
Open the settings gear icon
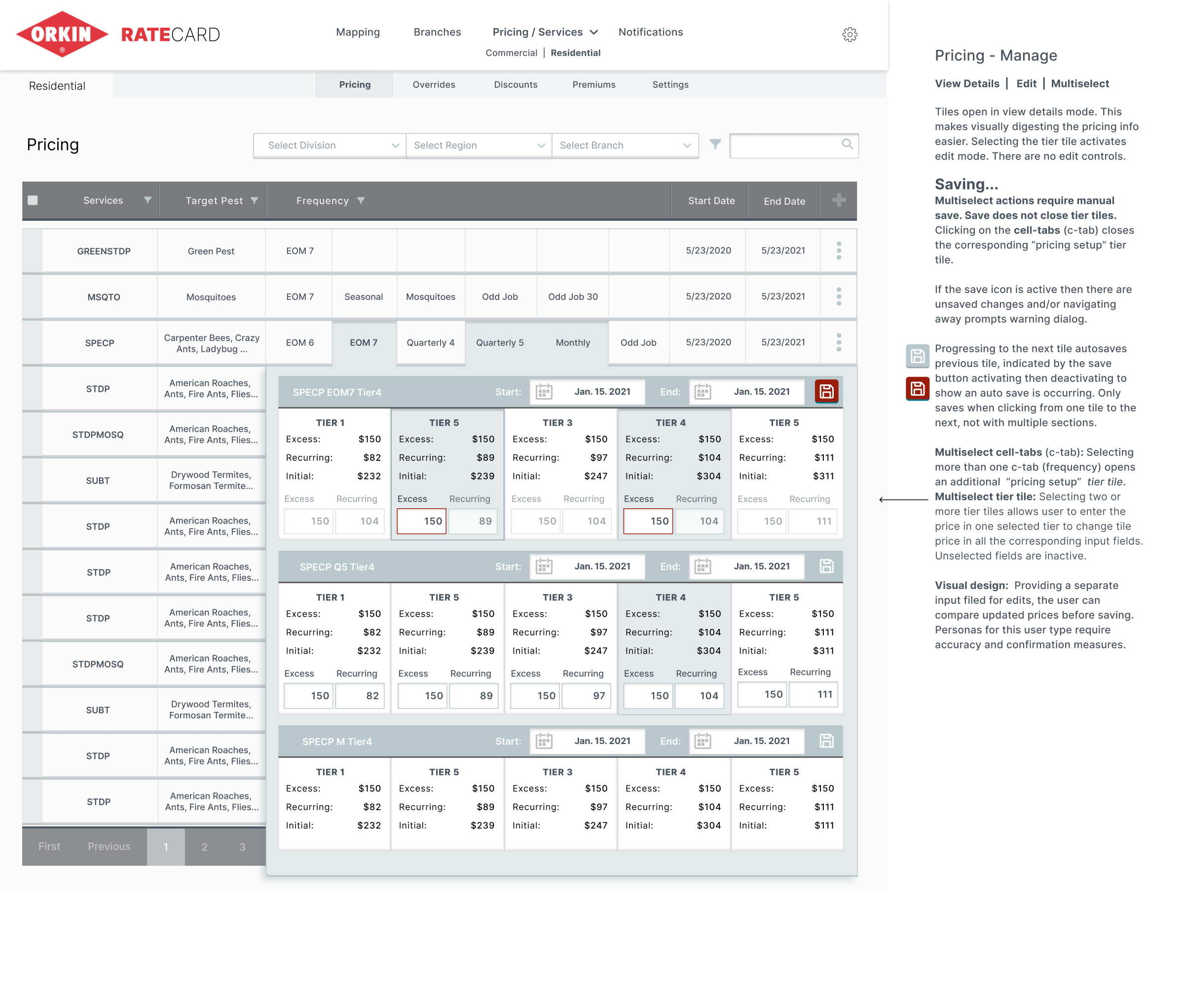[850, 34]
